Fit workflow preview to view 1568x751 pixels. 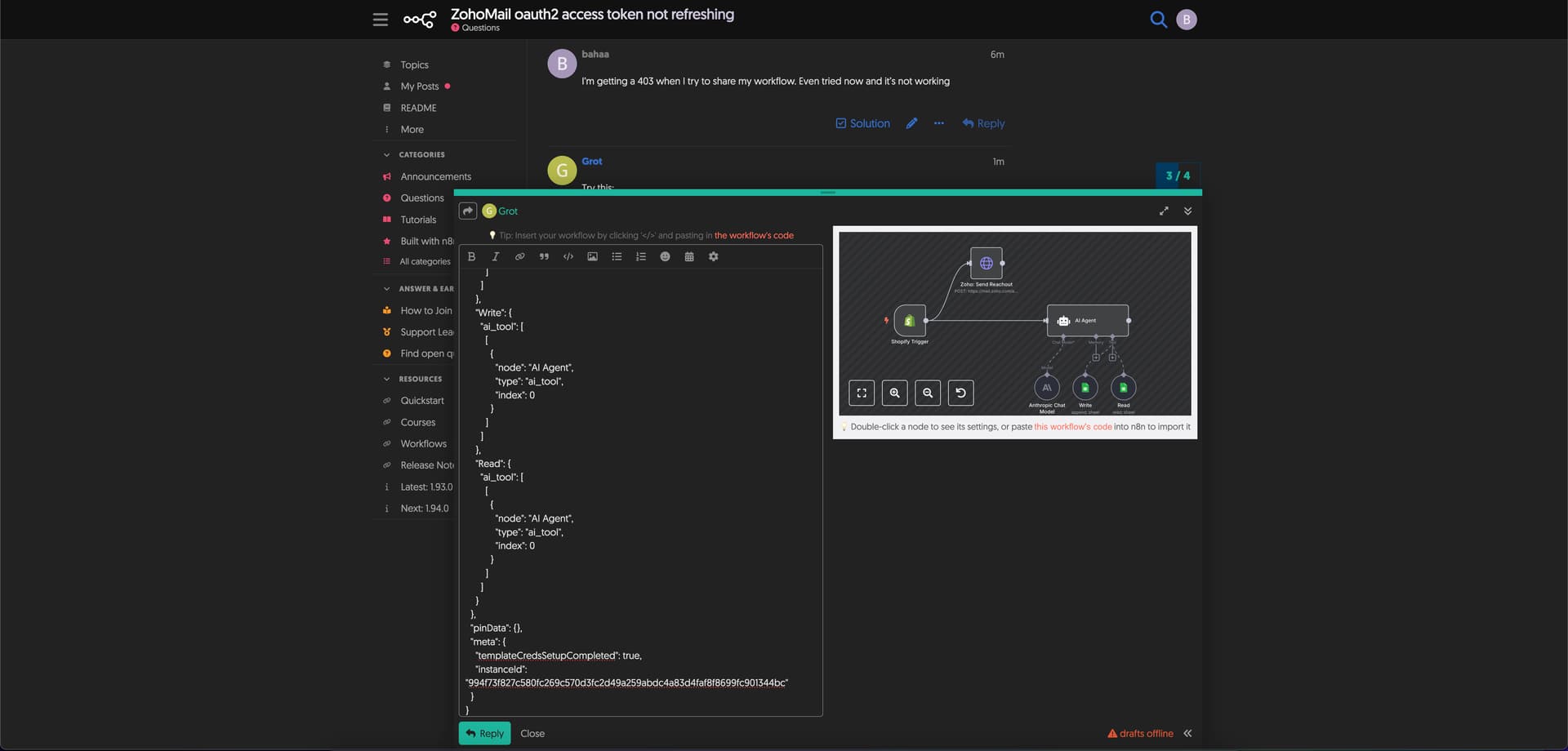coord(862,393)
